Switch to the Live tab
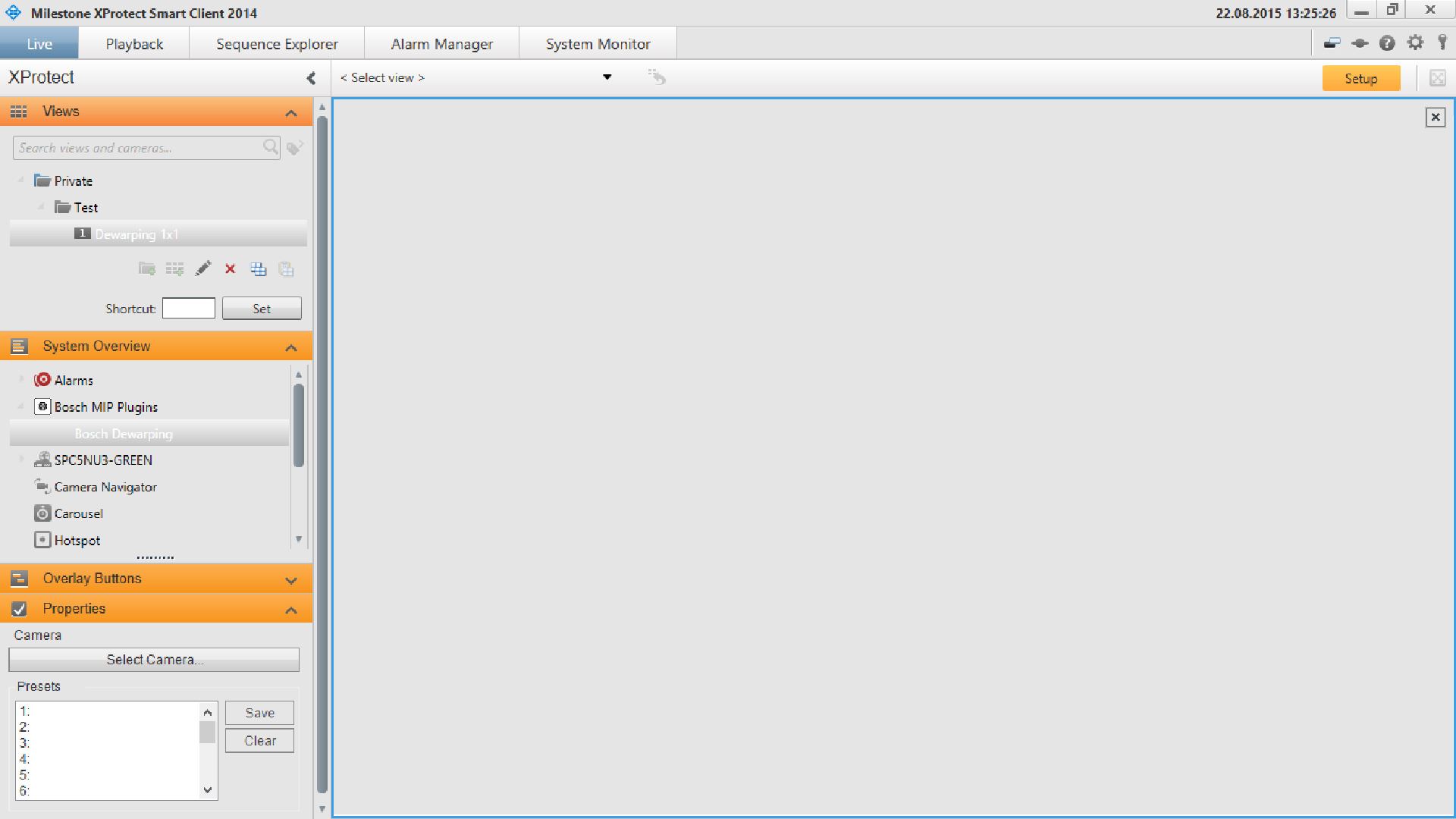 (39, 44)
